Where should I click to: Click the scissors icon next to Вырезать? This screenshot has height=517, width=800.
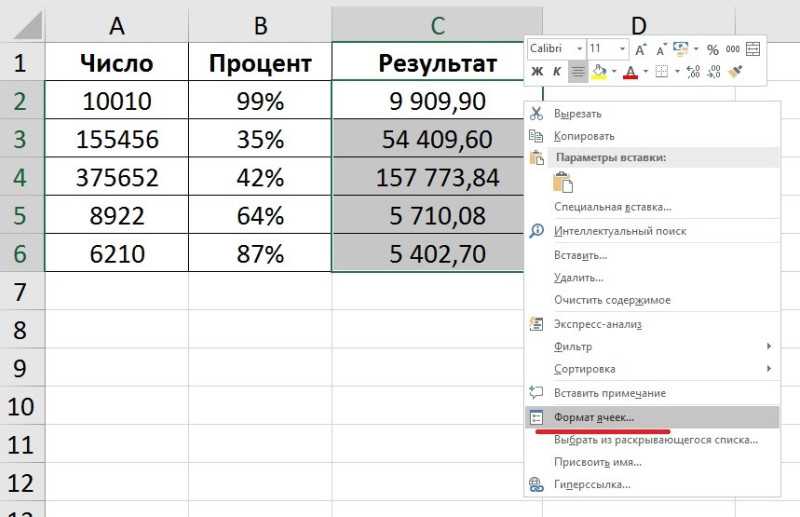click(536, 113)
